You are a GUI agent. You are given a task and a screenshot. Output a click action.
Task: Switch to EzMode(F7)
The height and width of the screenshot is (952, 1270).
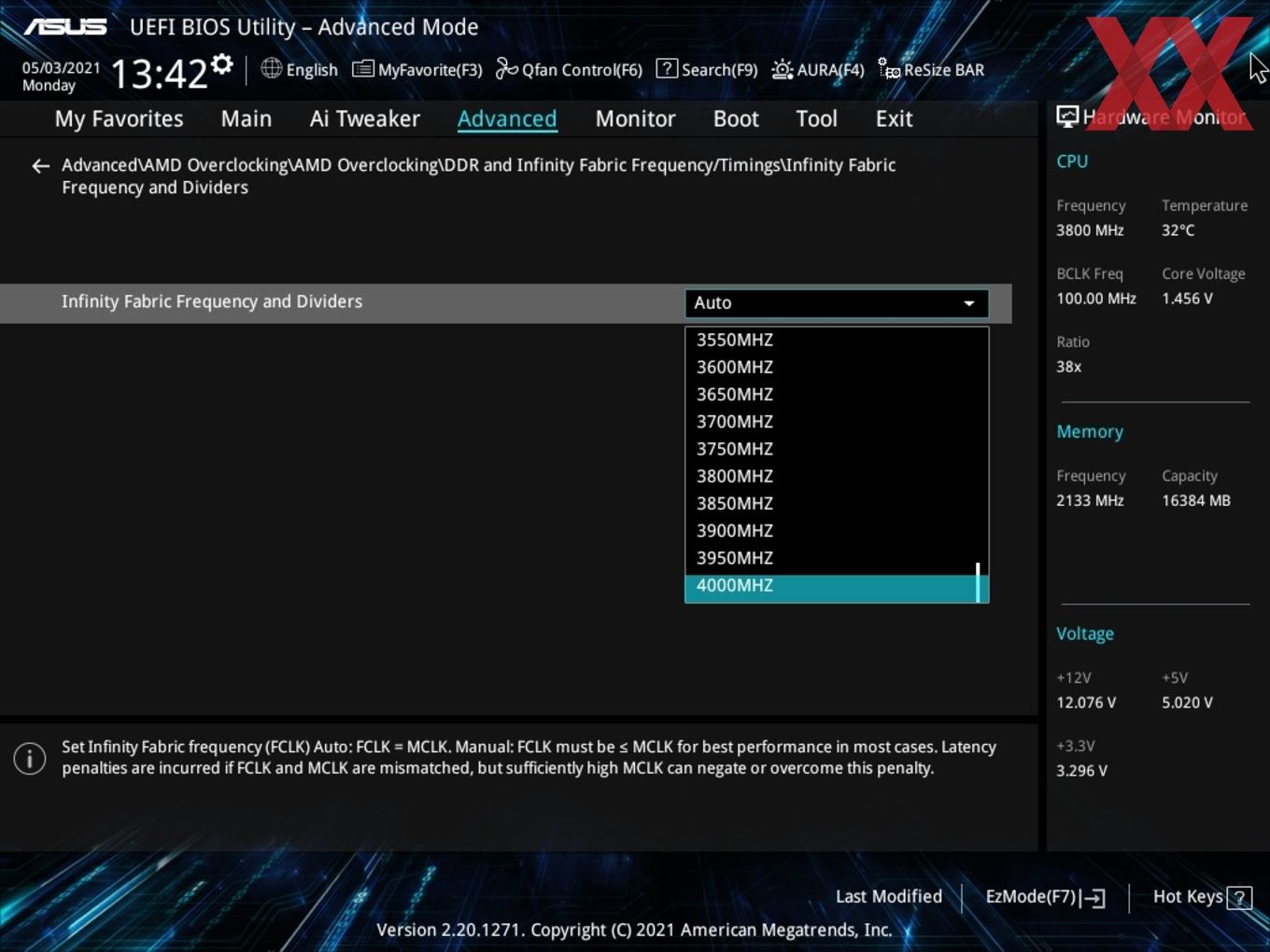pos(1045,897)
